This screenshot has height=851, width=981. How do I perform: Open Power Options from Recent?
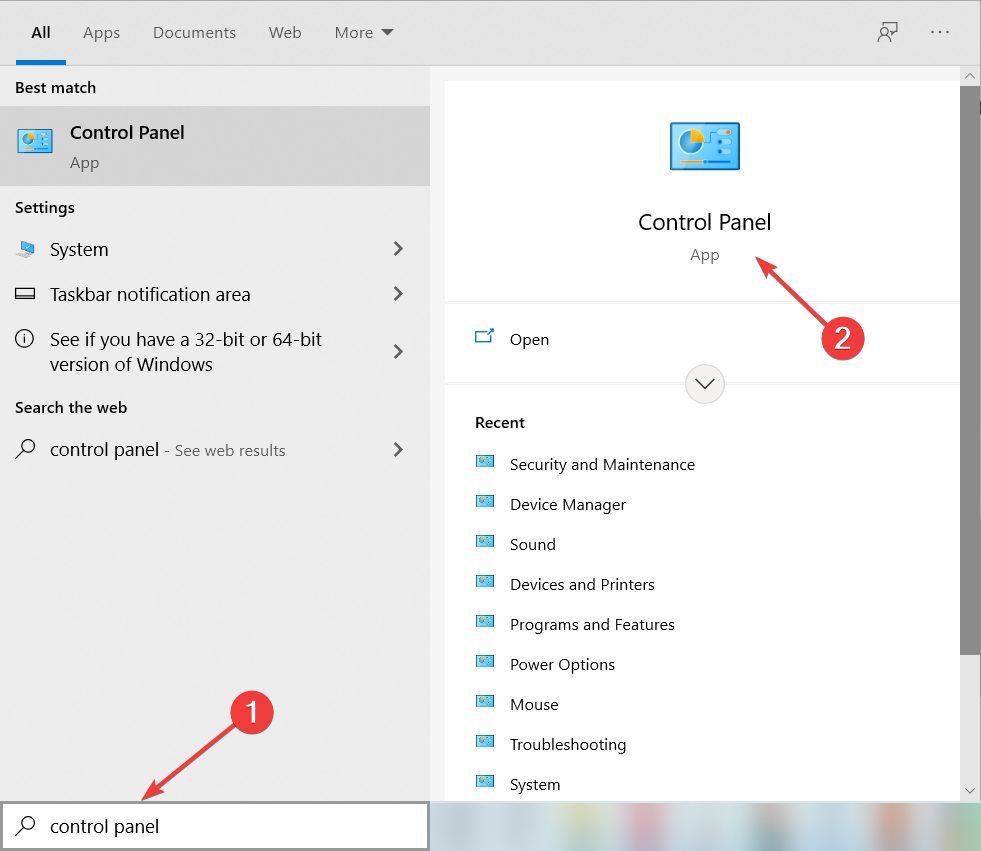tap(562, 665)
